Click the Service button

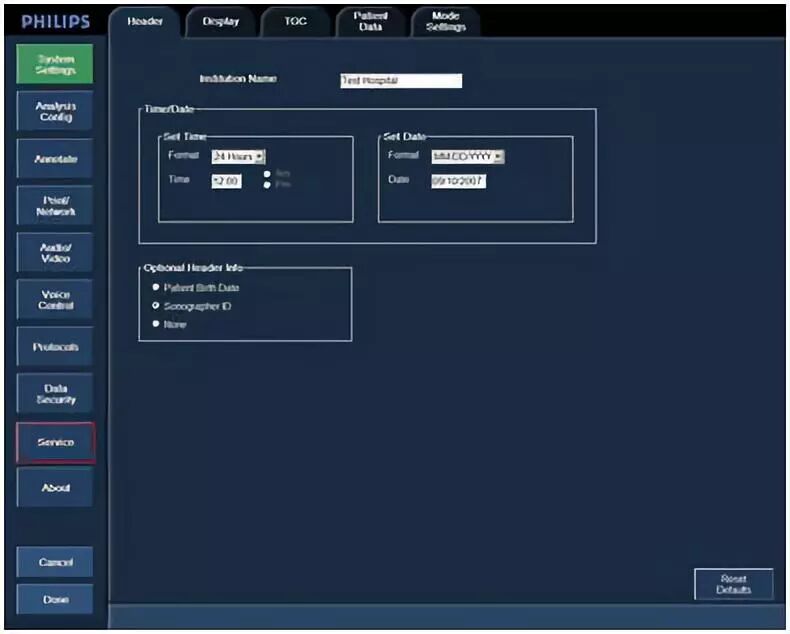pos(55,442)
